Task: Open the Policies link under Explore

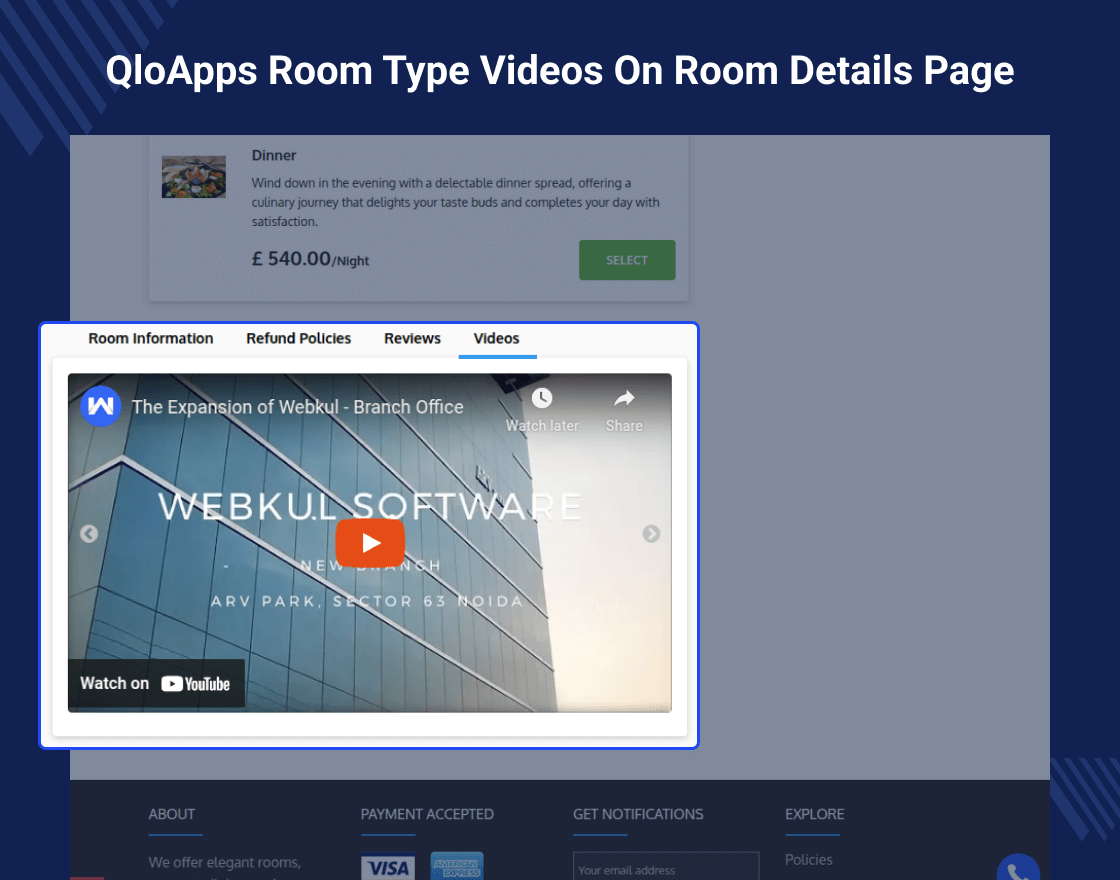Action: pyautogui.click(x=809, y=860)
